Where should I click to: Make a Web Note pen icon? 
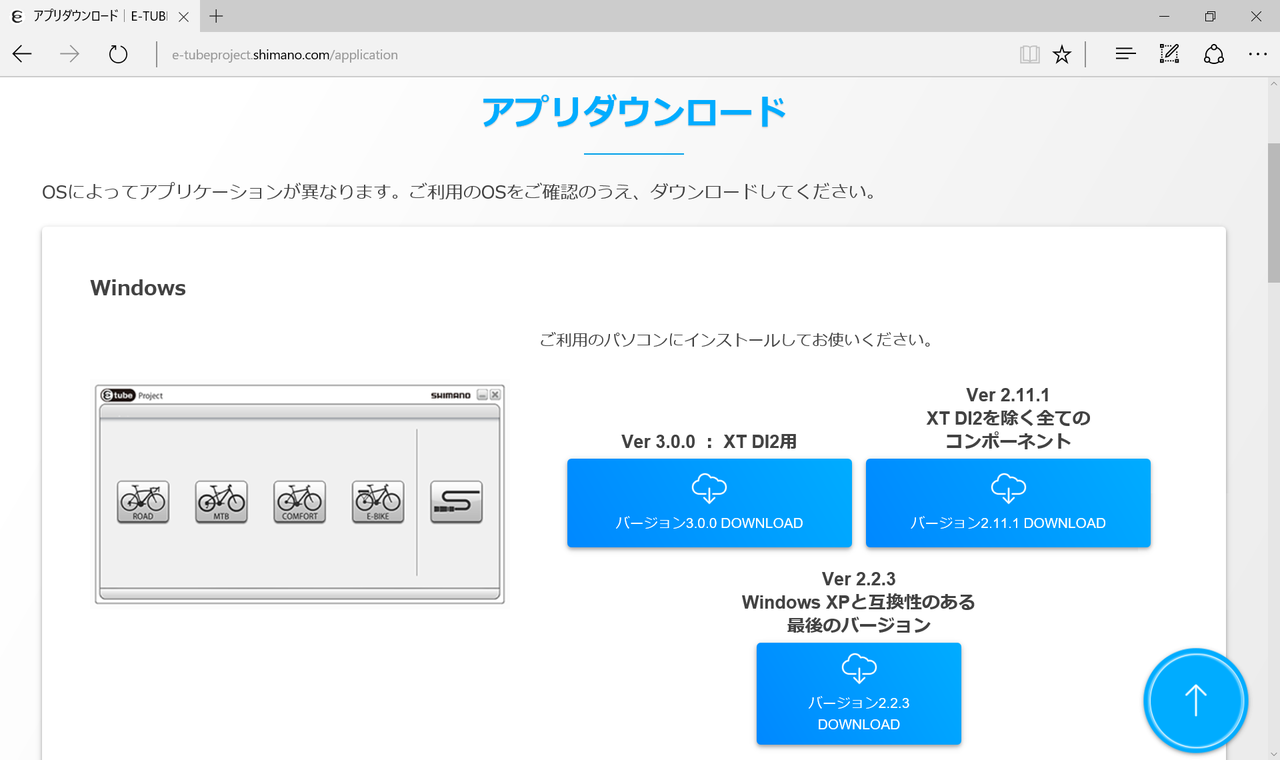coord(1169,54)
